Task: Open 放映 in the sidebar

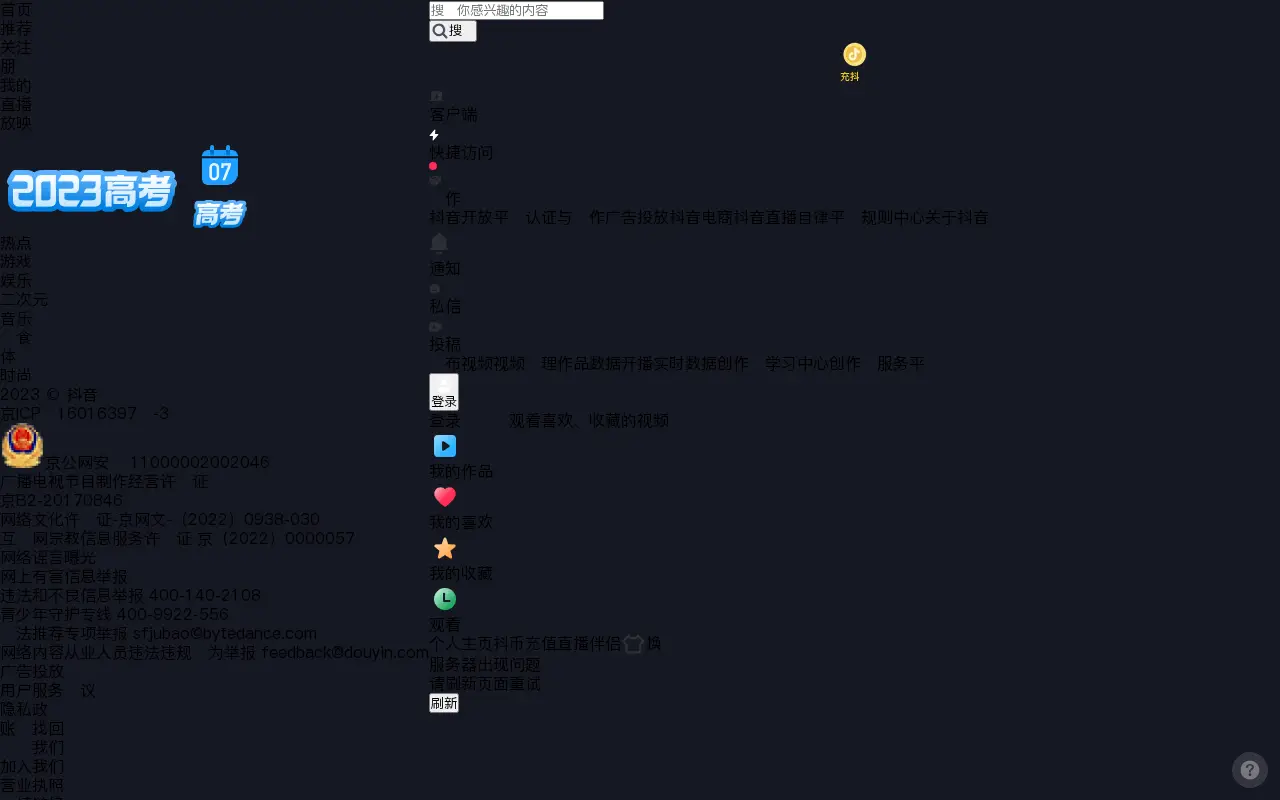Action: (x=16, y=124)
